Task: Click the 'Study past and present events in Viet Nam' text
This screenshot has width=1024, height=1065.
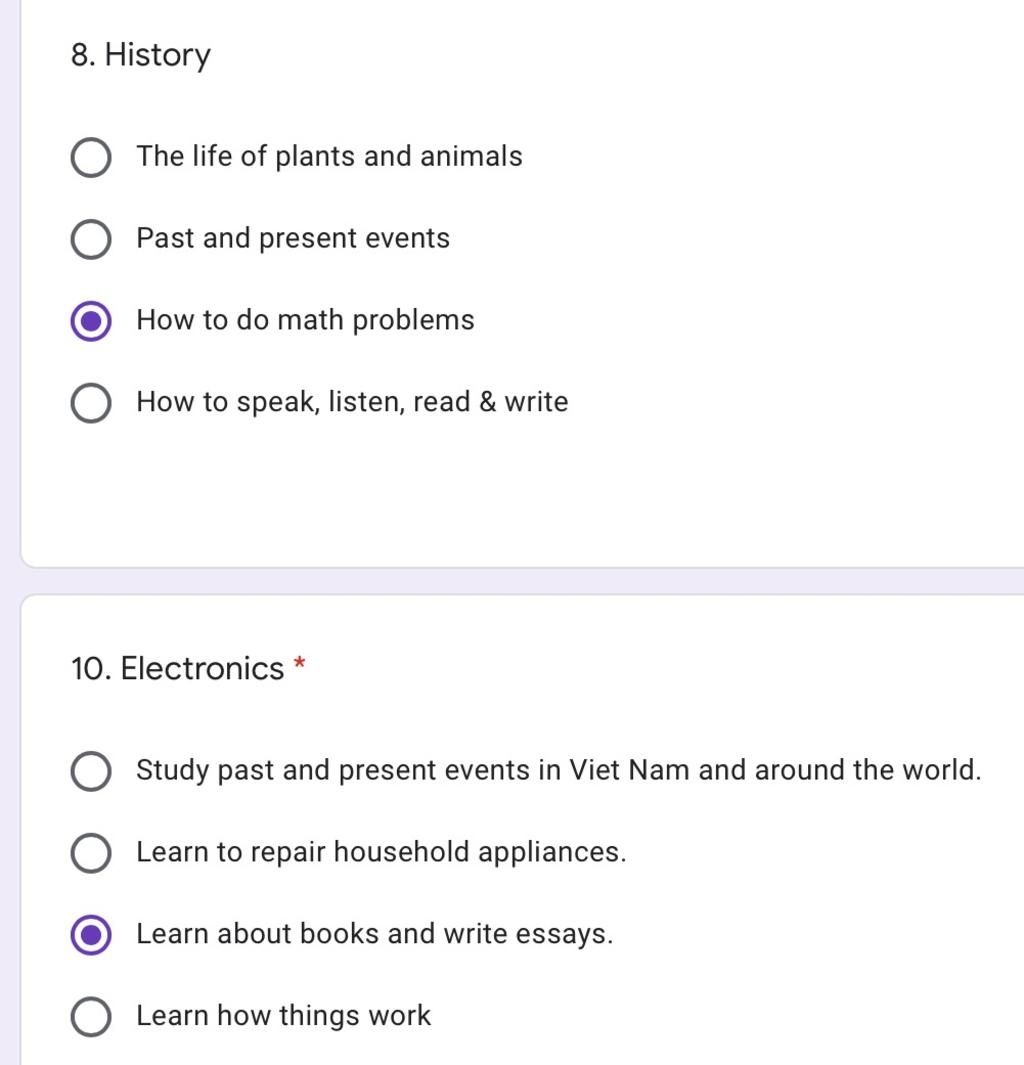Action: [415, 770]
